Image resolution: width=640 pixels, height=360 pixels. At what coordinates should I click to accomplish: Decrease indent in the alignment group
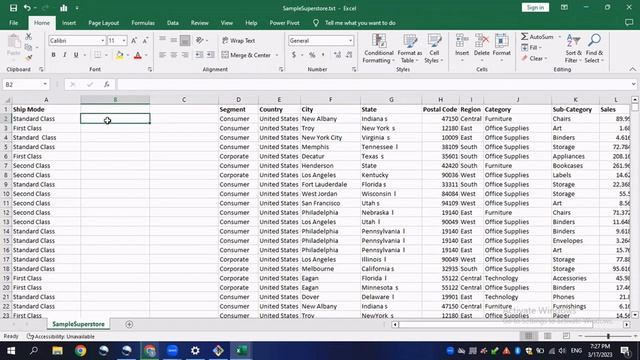[x=199, y=55]
